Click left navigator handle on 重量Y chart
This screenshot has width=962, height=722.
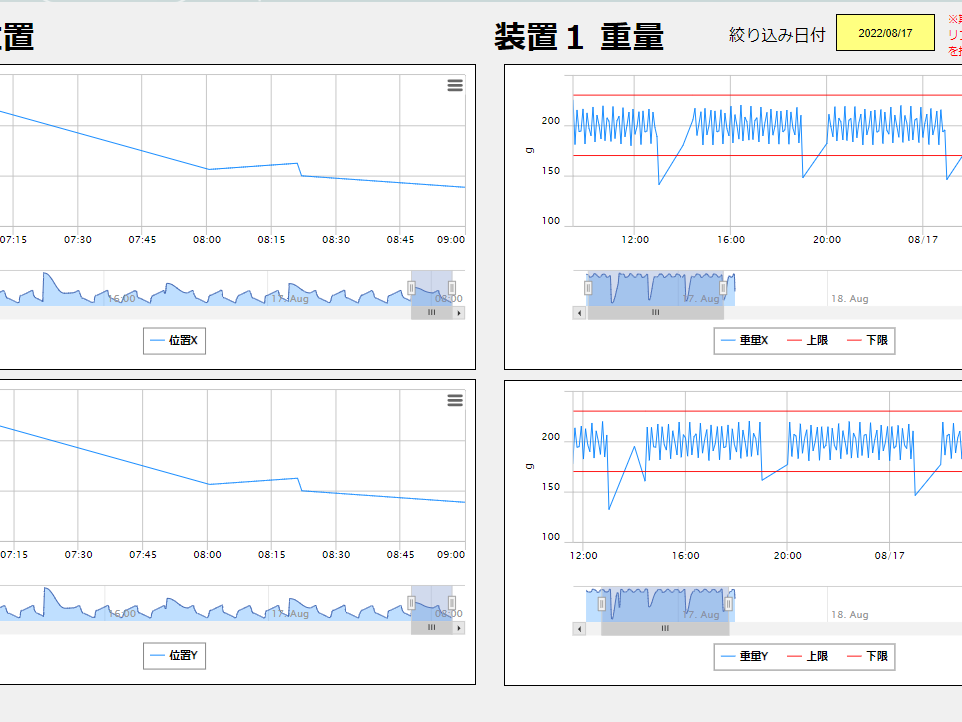click(601, 604)
